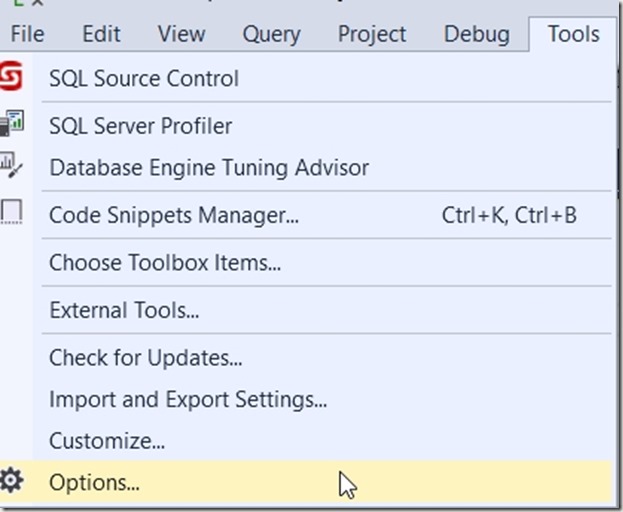Image resolution: width=623 pixels, height=512 pixels.
Task: Open the File menu
Action: click(x=27, y=33)
